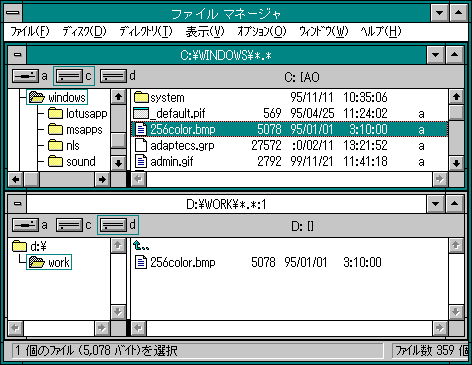
Task: Select d:\ root in tree
Action: pos(38,247)
